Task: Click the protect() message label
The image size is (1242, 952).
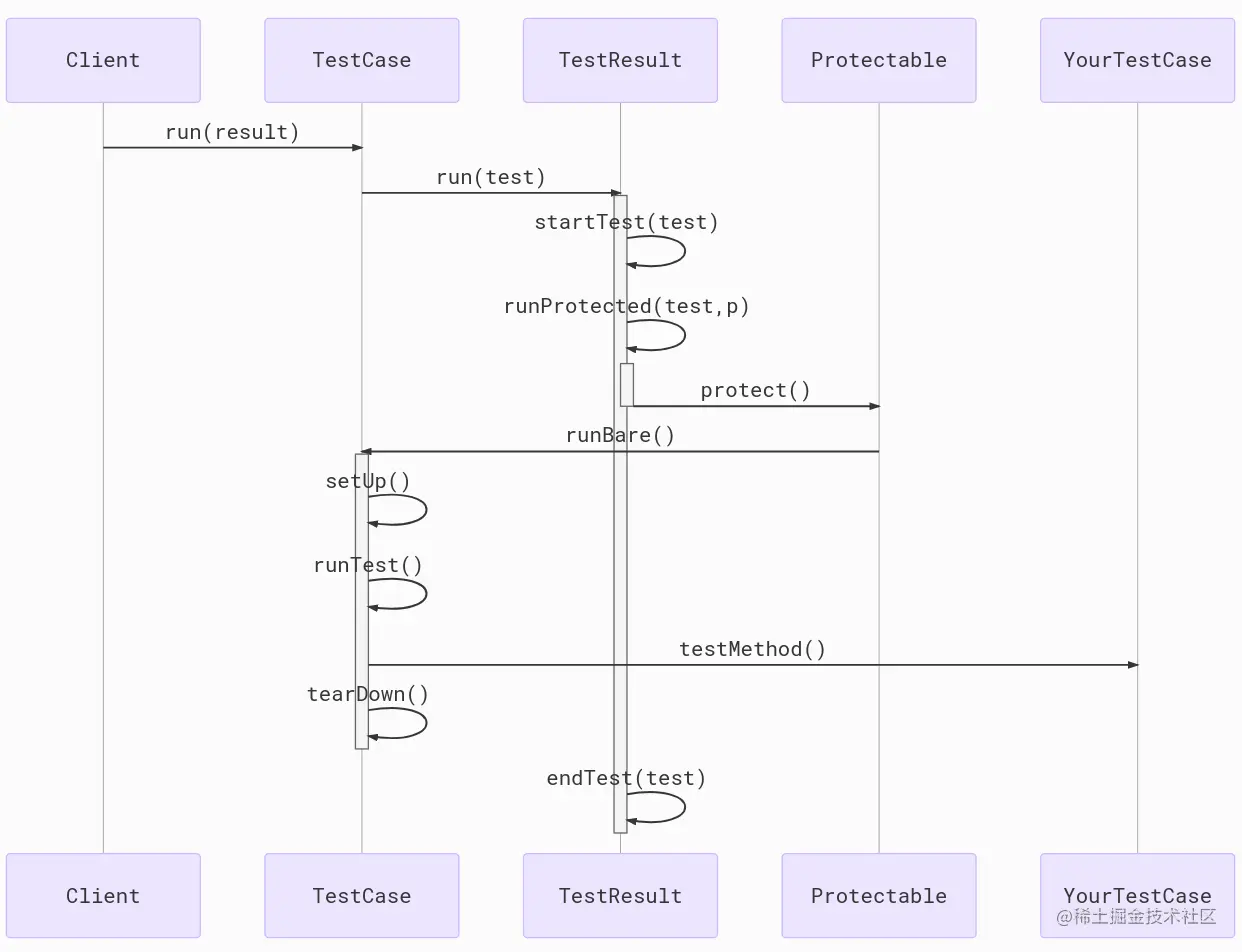Action: 755,390
